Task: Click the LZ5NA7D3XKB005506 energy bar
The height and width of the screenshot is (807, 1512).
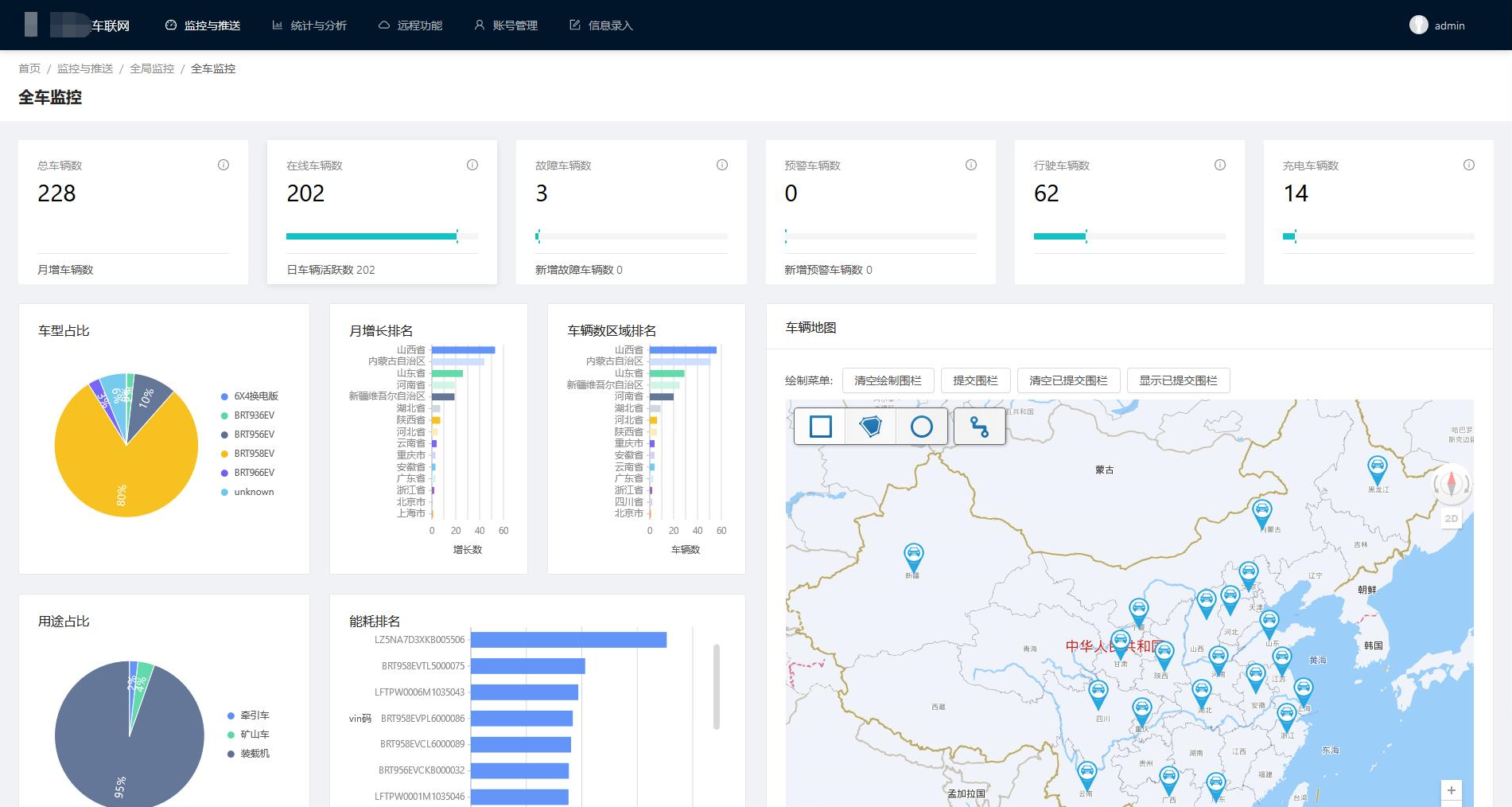Action: (x=569, y=640)
